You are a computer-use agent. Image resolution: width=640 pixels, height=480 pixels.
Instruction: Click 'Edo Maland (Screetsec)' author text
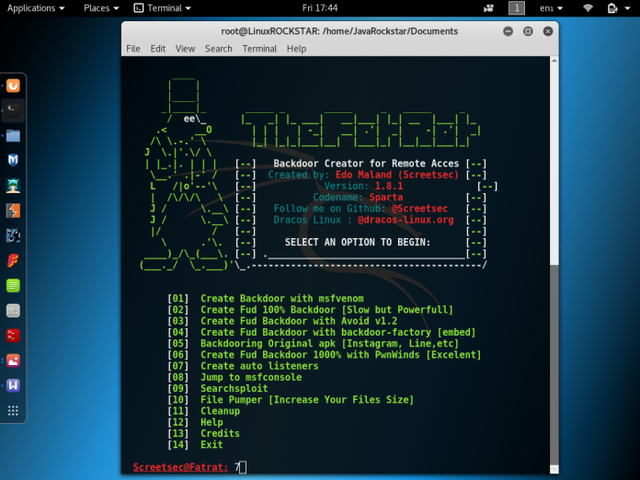pyautogui.click(x=397, y=175)
